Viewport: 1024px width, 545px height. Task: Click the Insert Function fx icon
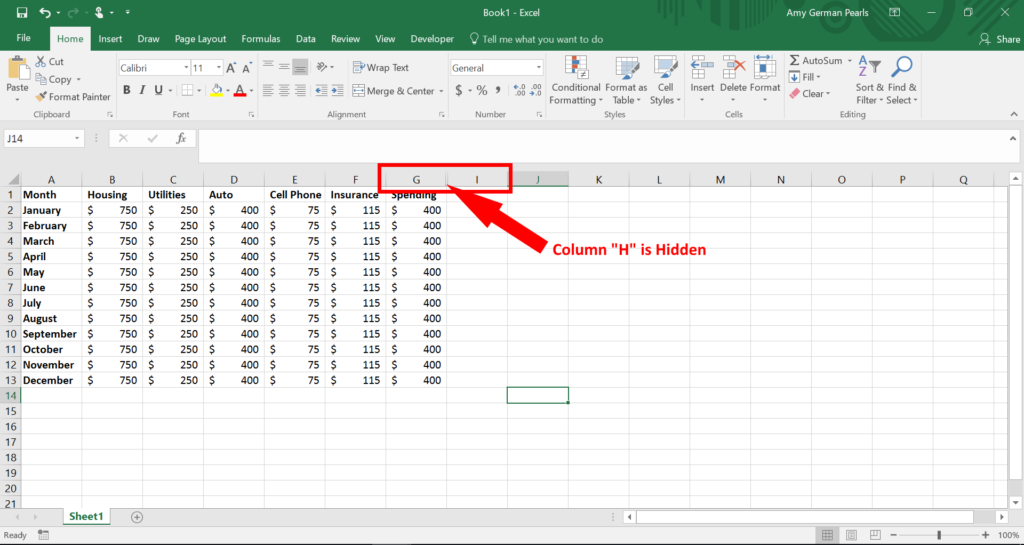pyautogui.click(x=181, y=139)
